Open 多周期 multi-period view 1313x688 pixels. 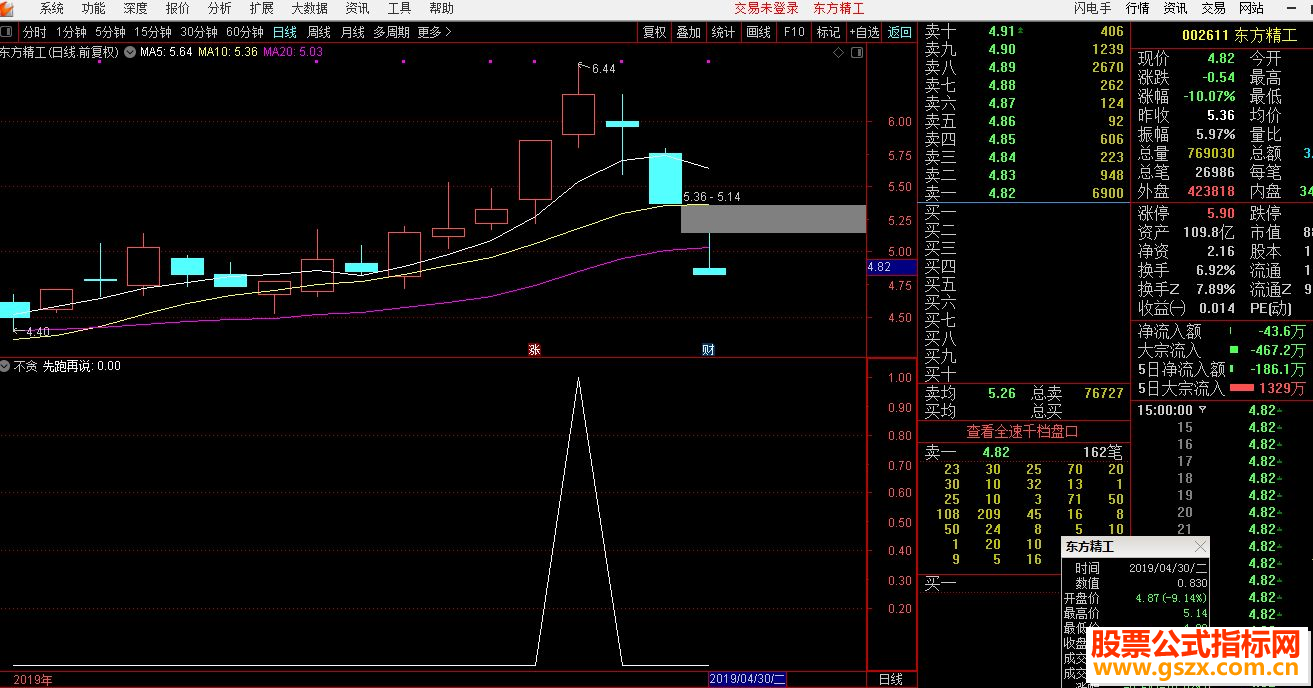point(392,32)
